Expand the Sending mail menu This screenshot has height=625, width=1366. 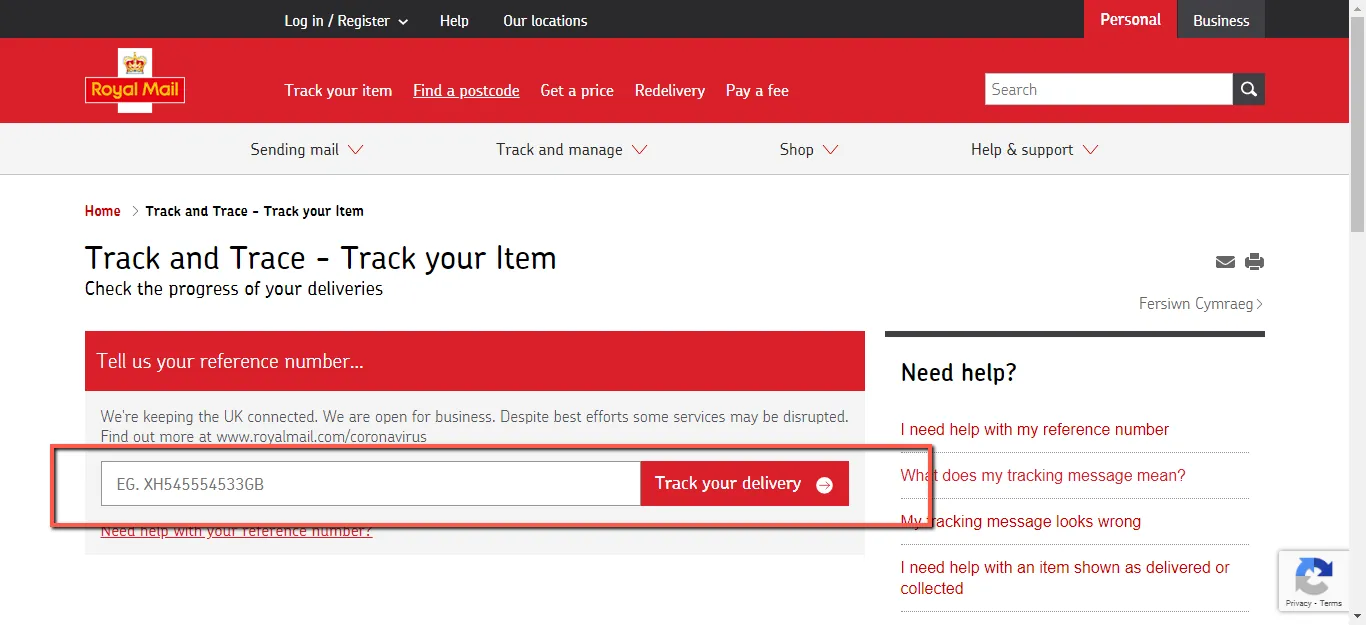coord(306,149)
